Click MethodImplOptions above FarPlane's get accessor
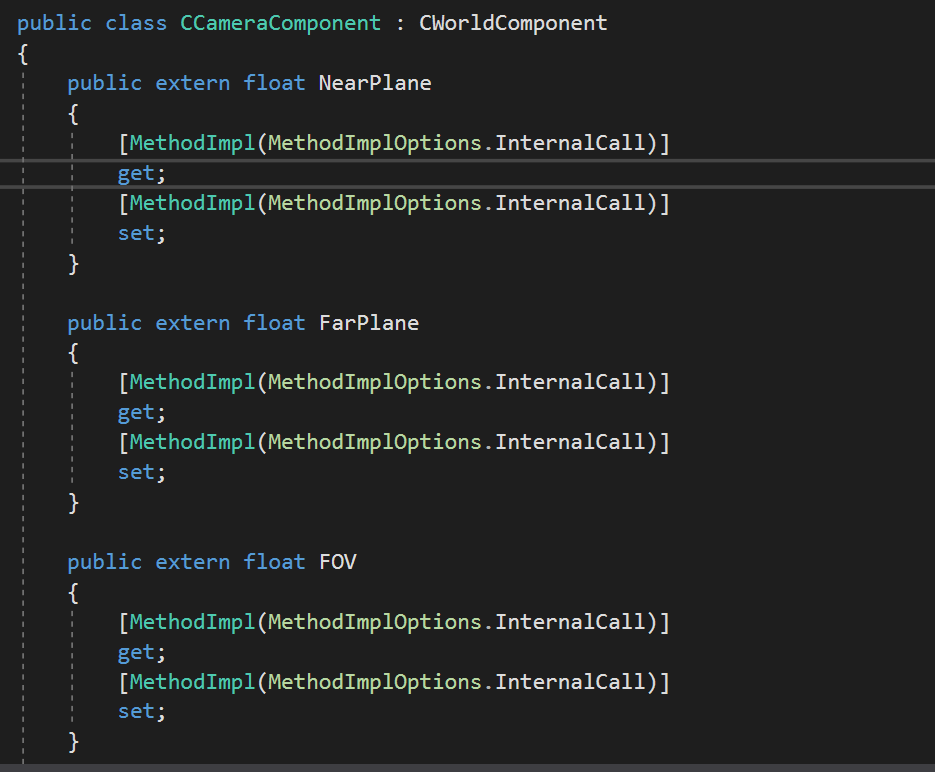 click(x=374, y=382)
